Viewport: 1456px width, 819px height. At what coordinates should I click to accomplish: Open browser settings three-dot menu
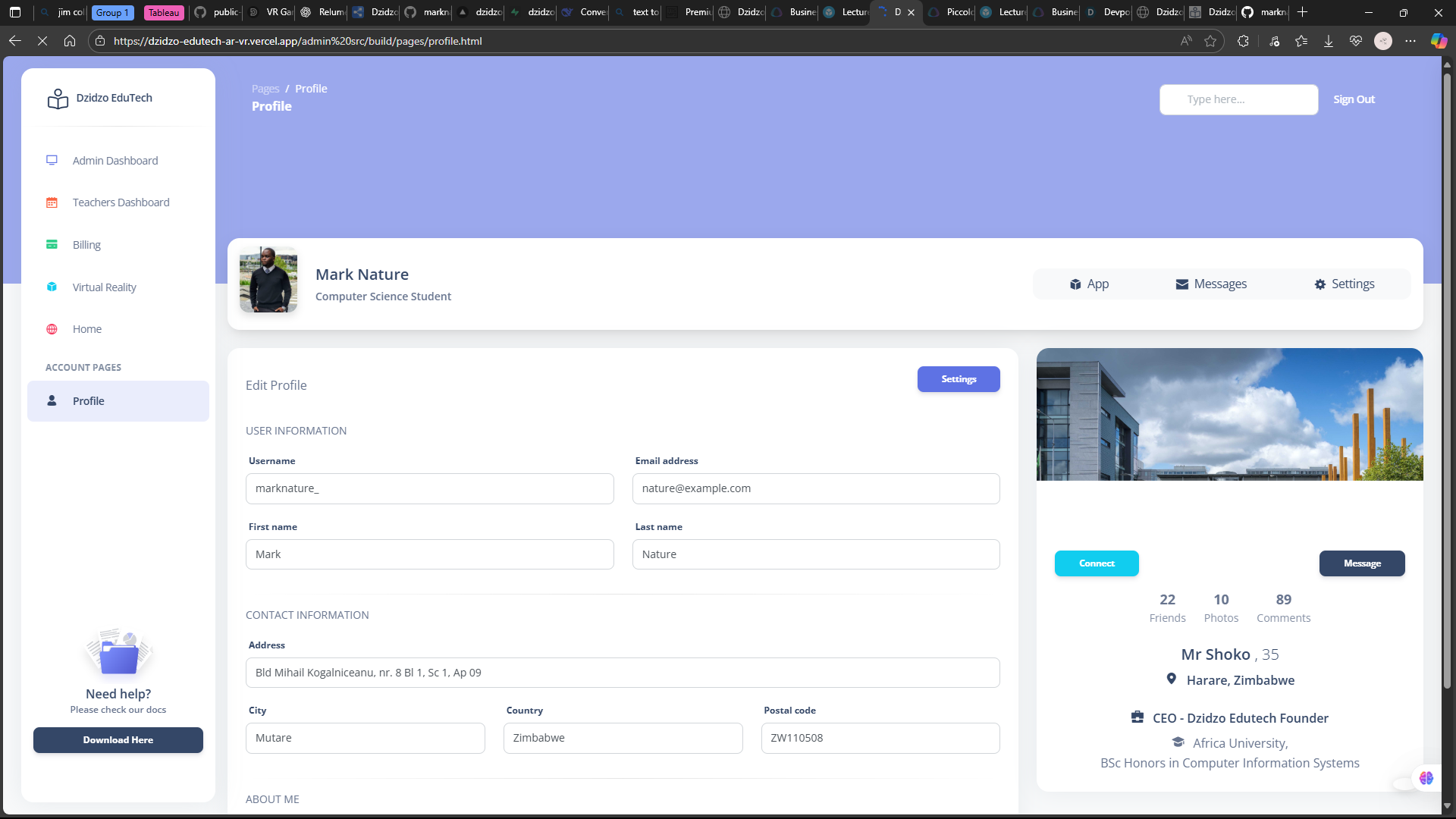[x=1410, y=41]
